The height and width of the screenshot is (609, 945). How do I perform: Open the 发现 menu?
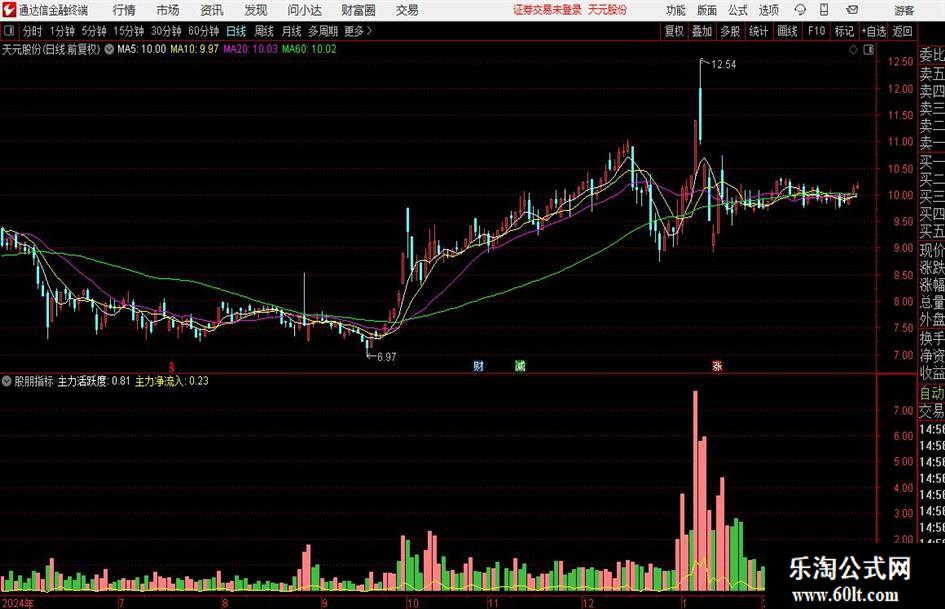point(256,10)
